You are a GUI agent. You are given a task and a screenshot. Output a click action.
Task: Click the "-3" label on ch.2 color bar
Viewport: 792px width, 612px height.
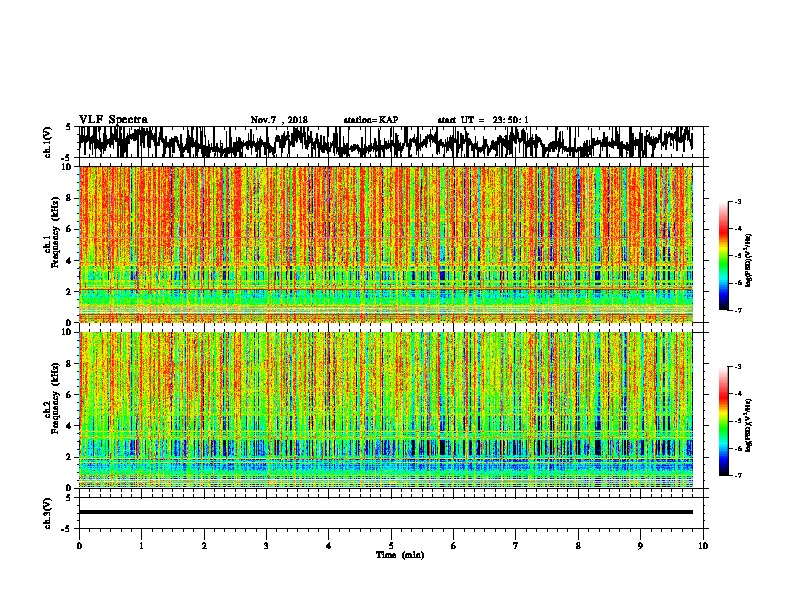(x=737, y=367)
